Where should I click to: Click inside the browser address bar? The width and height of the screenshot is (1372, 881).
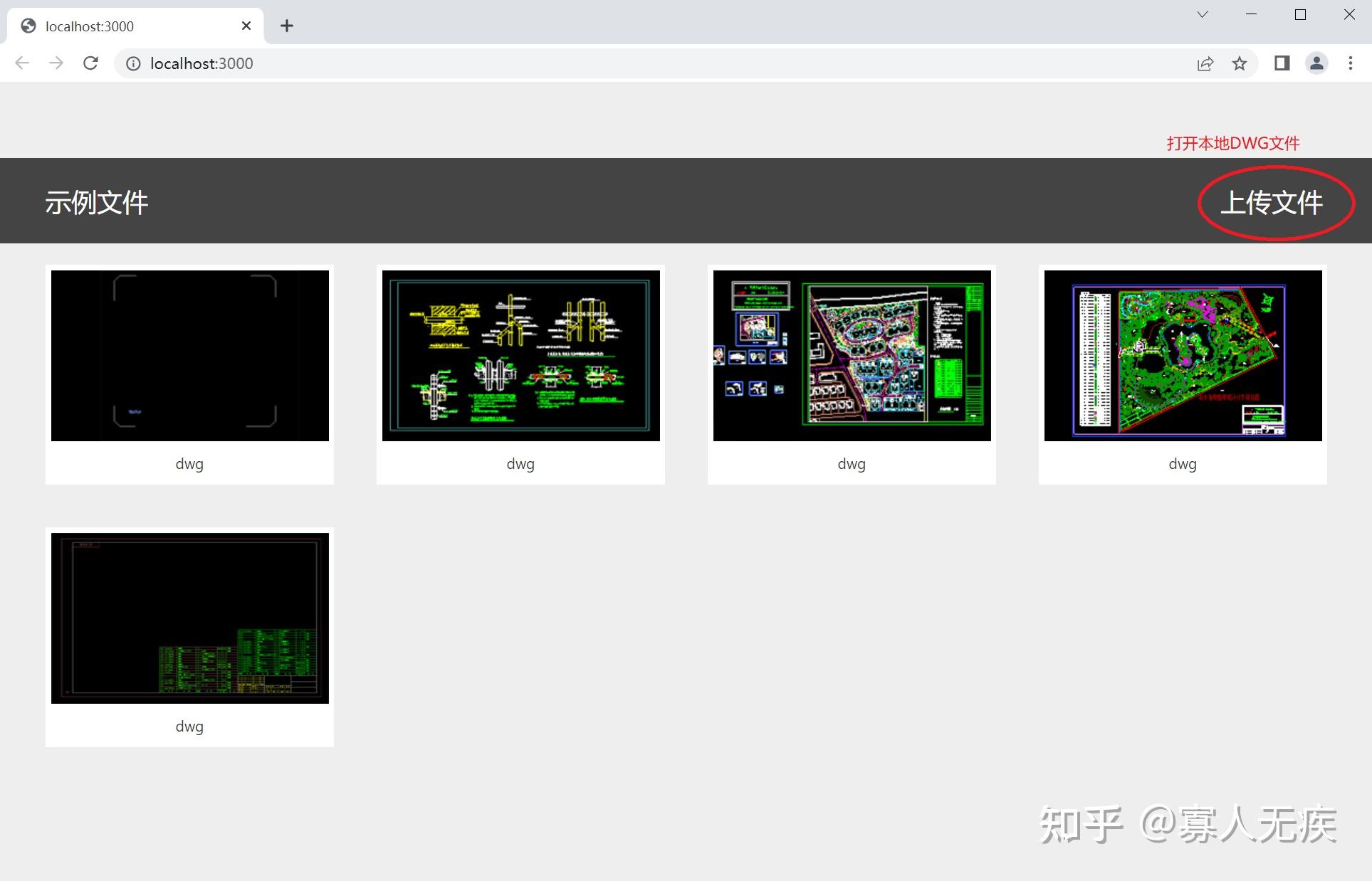pos(498,63)
